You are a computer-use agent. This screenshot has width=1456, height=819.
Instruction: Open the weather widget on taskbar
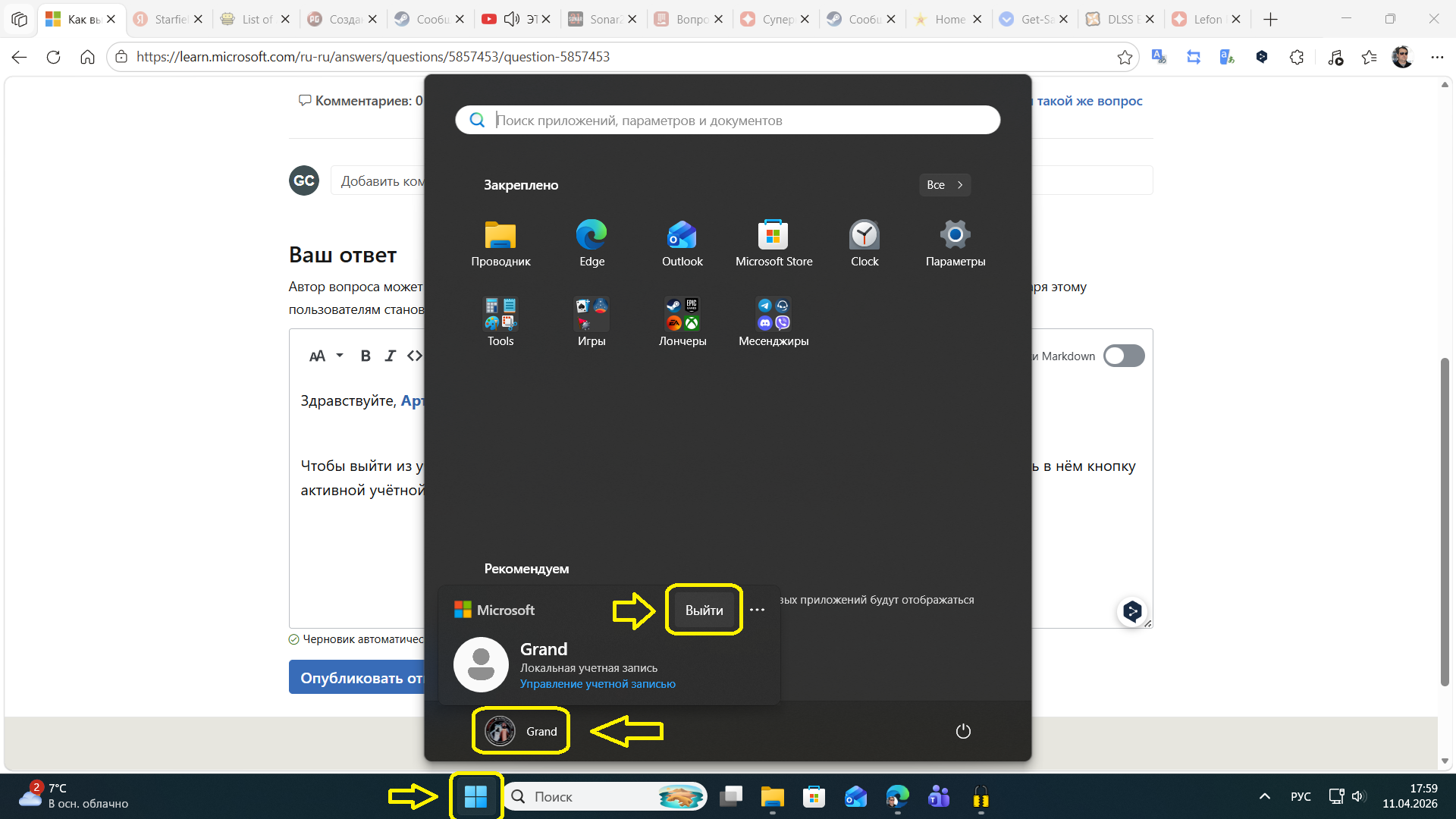74,796
